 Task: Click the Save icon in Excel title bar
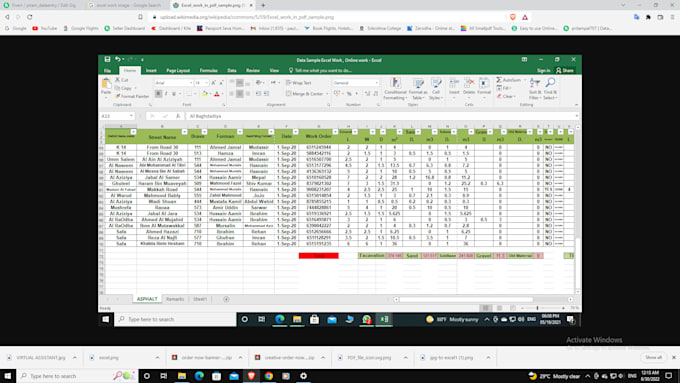107,59
